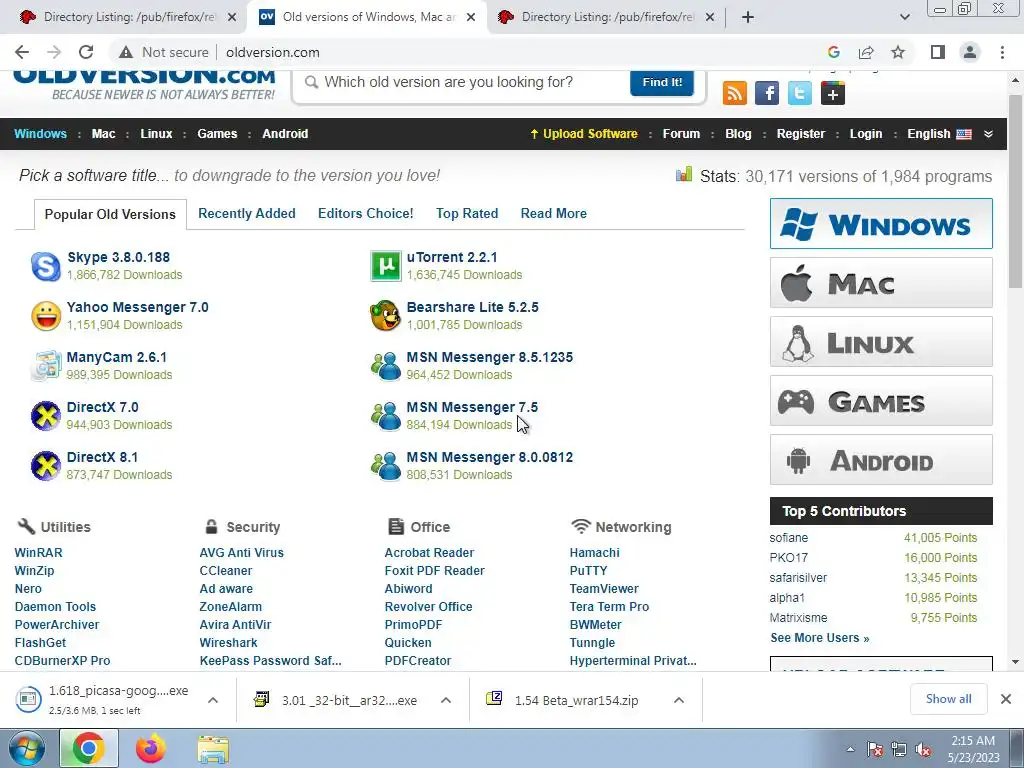Expand options for the ar32 exe download
Screen dimensions: 1024x768
(446, 700)
